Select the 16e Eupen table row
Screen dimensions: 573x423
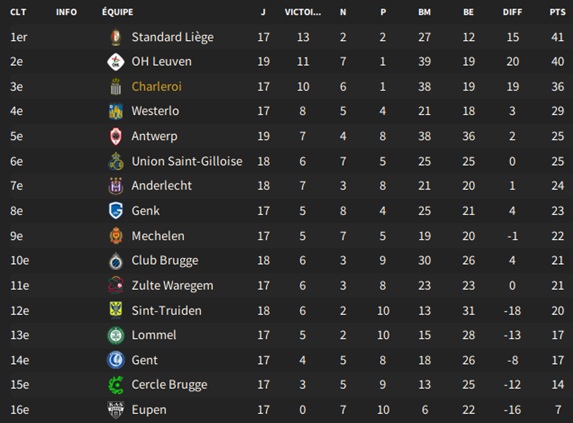286,410
